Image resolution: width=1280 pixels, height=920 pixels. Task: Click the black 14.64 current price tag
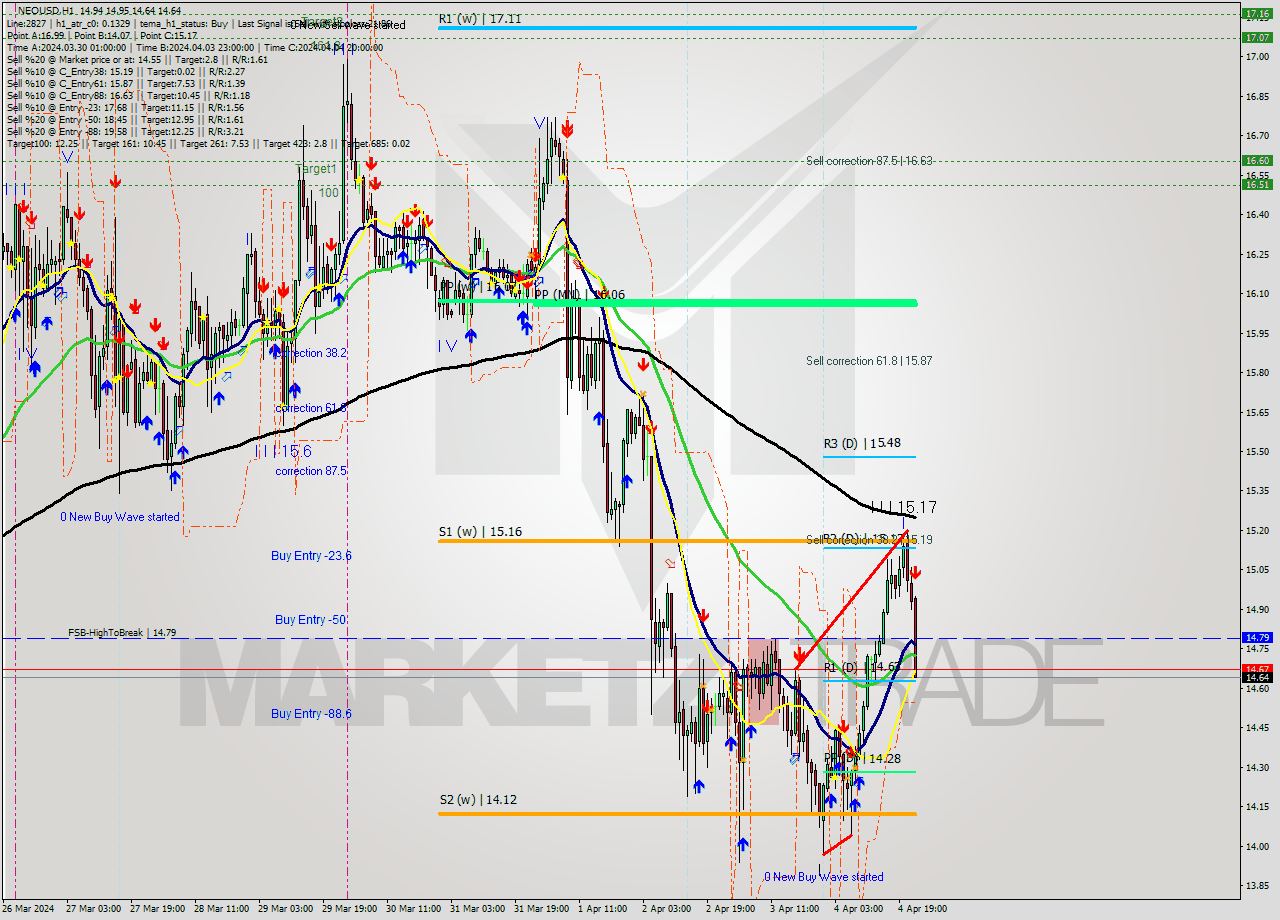point(1257,678)
